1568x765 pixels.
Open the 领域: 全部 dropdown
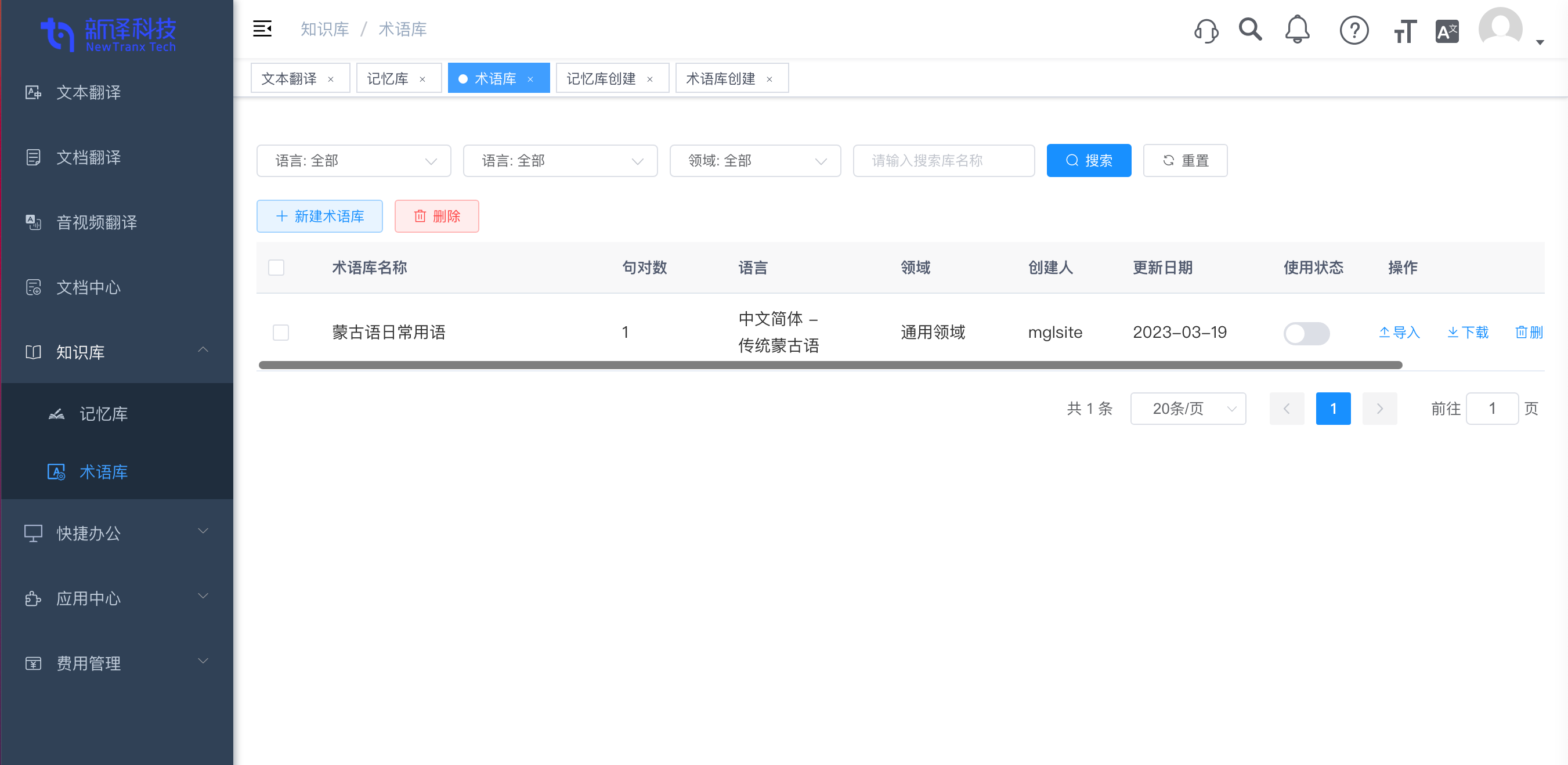(x=755, y=161)
